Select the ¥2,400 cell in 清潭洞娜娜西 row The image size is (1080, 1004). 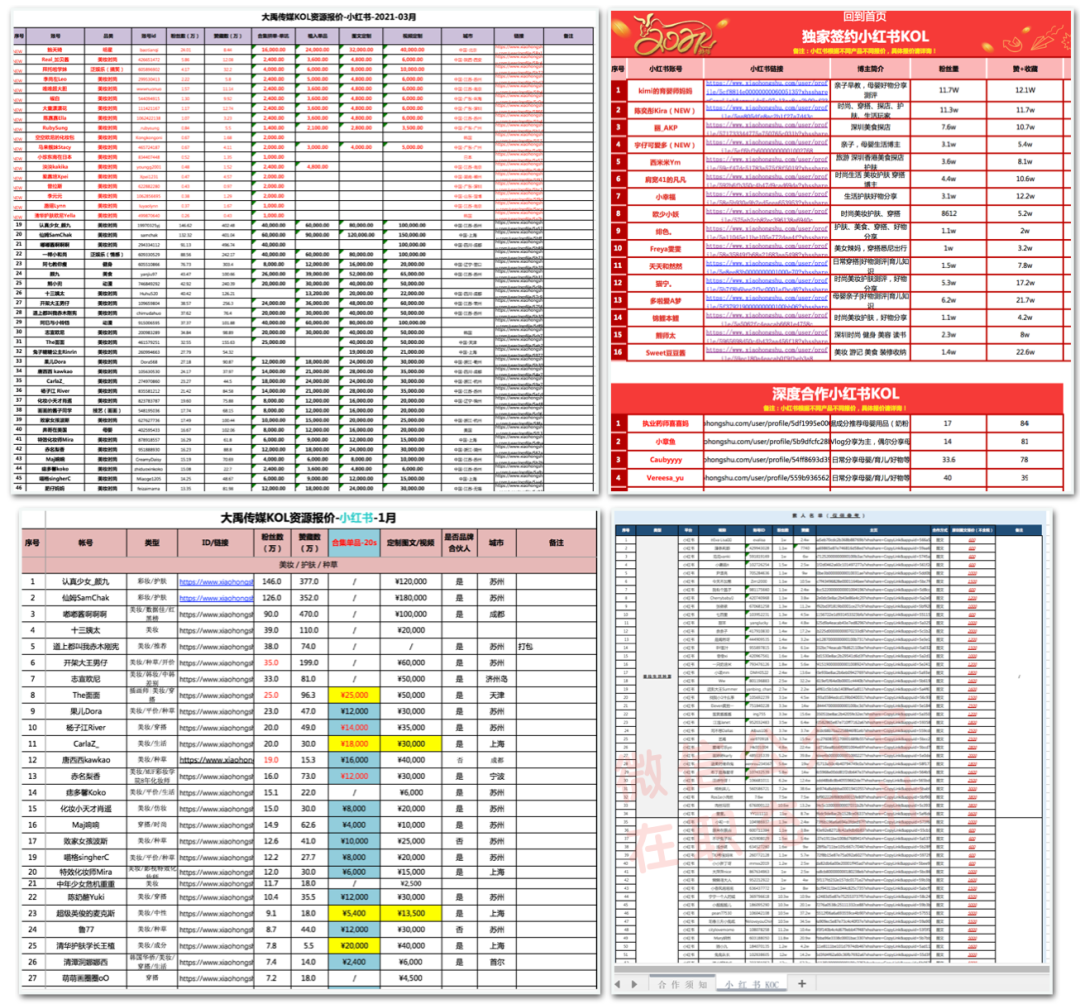coord(354,962)
